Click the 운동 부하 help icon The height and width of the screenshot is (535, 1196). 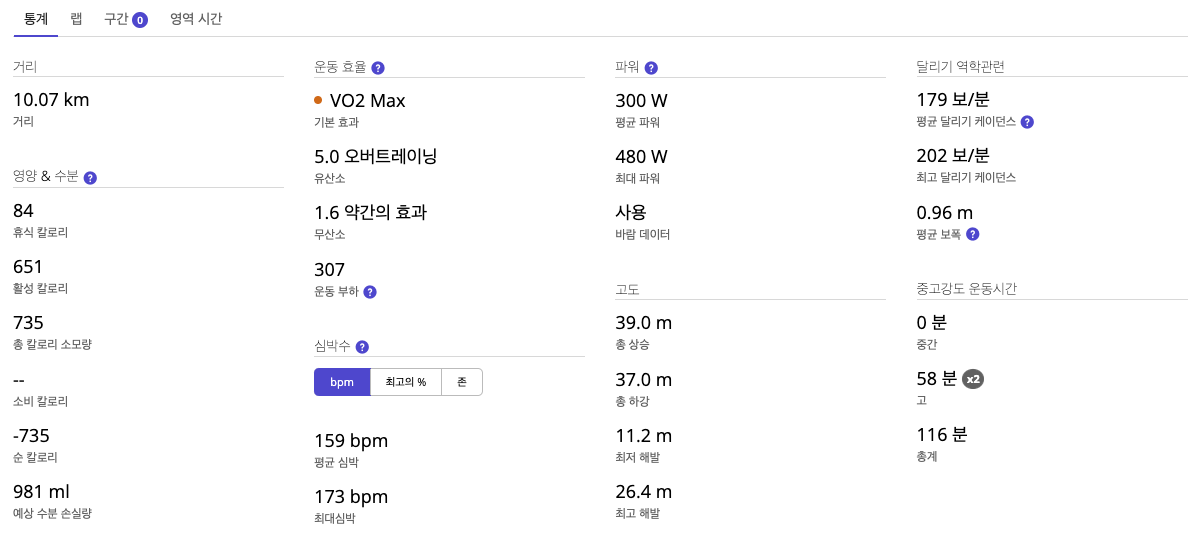point(370,292)
